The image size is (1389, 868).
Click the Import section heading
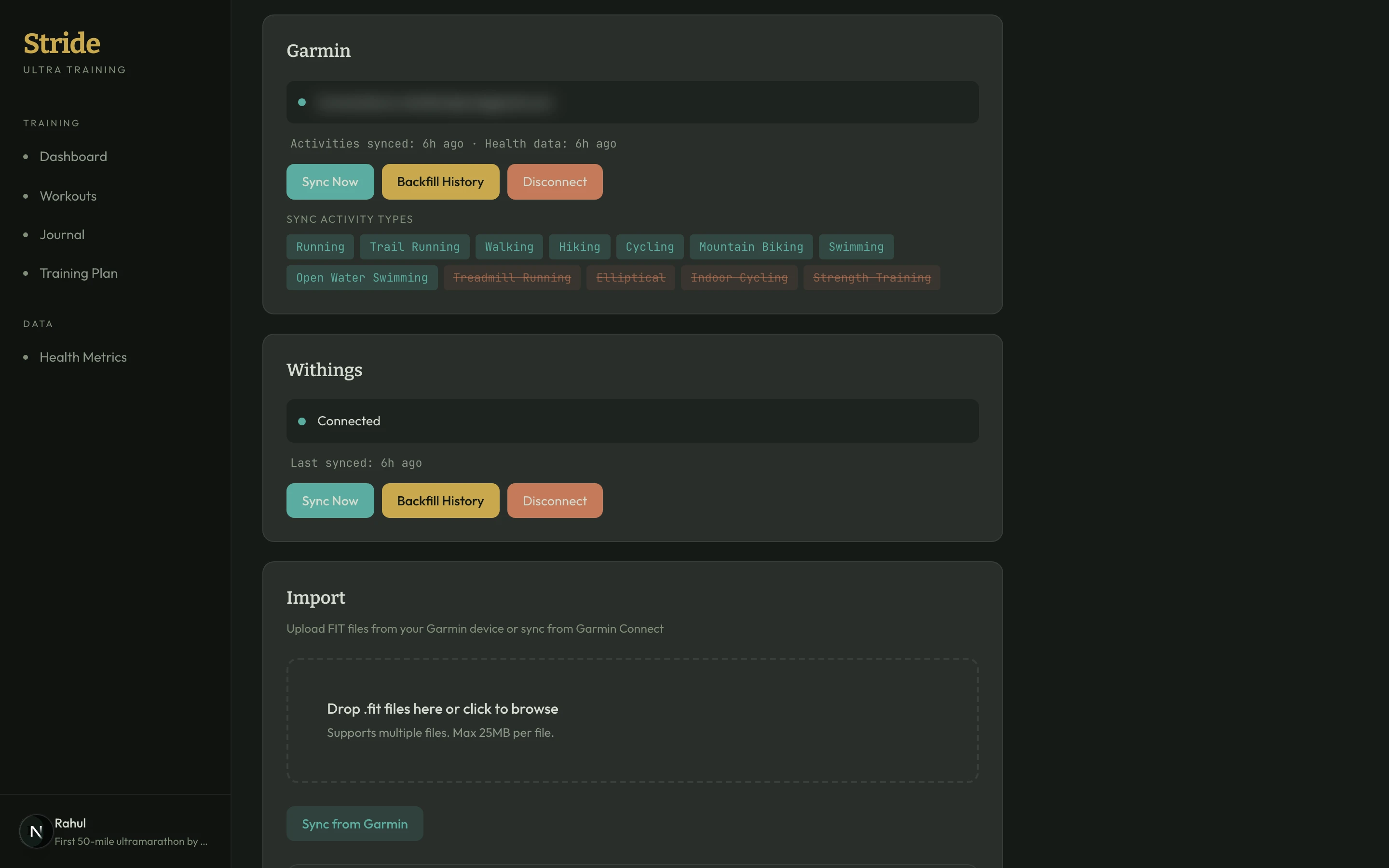pos(316,597)
